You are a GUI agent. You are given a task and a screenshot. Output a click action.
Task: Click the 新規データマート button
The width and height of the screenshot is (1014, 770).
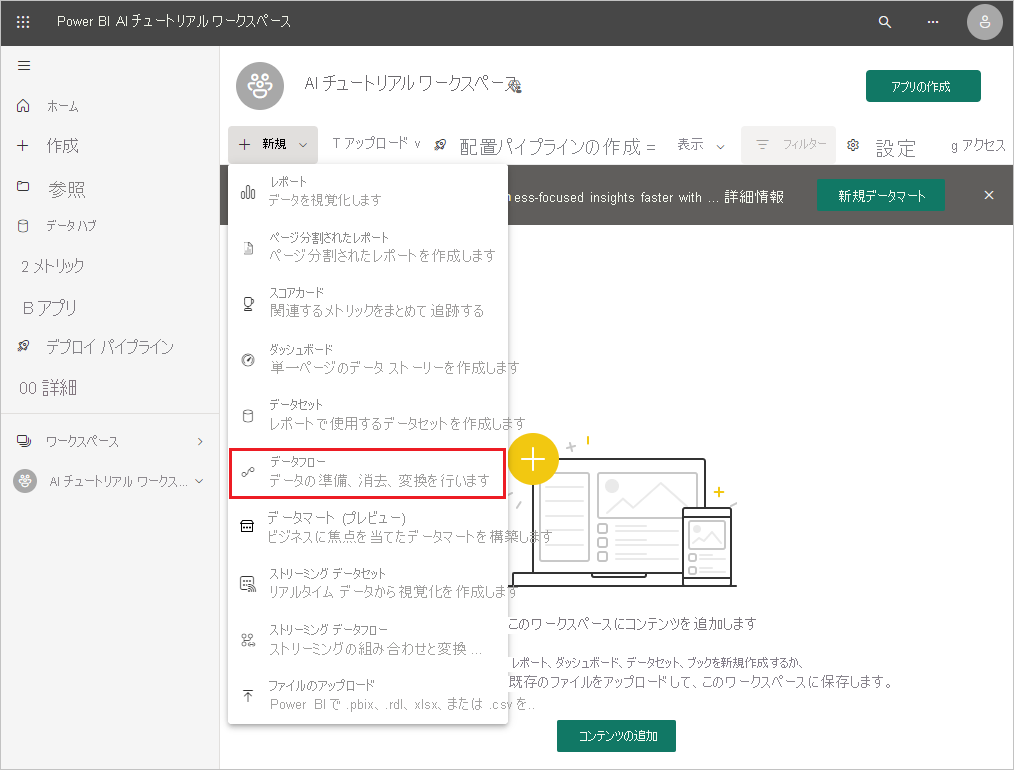click(881, 196)
